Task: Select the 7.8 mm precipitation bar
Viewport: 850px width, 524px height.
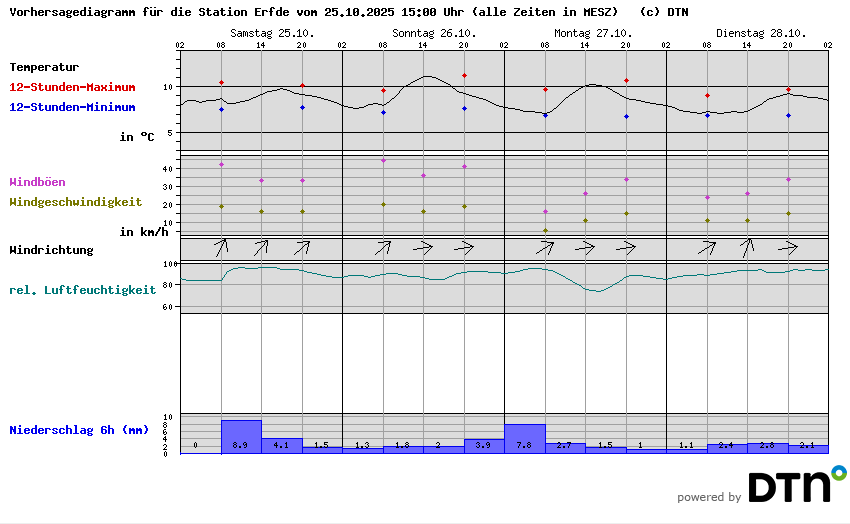Action: point(525,439)
